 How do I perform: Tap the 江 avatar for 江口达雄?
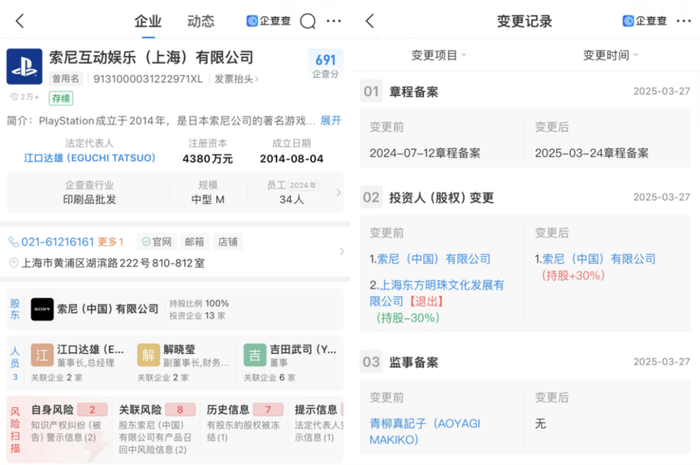coord(42,356)
